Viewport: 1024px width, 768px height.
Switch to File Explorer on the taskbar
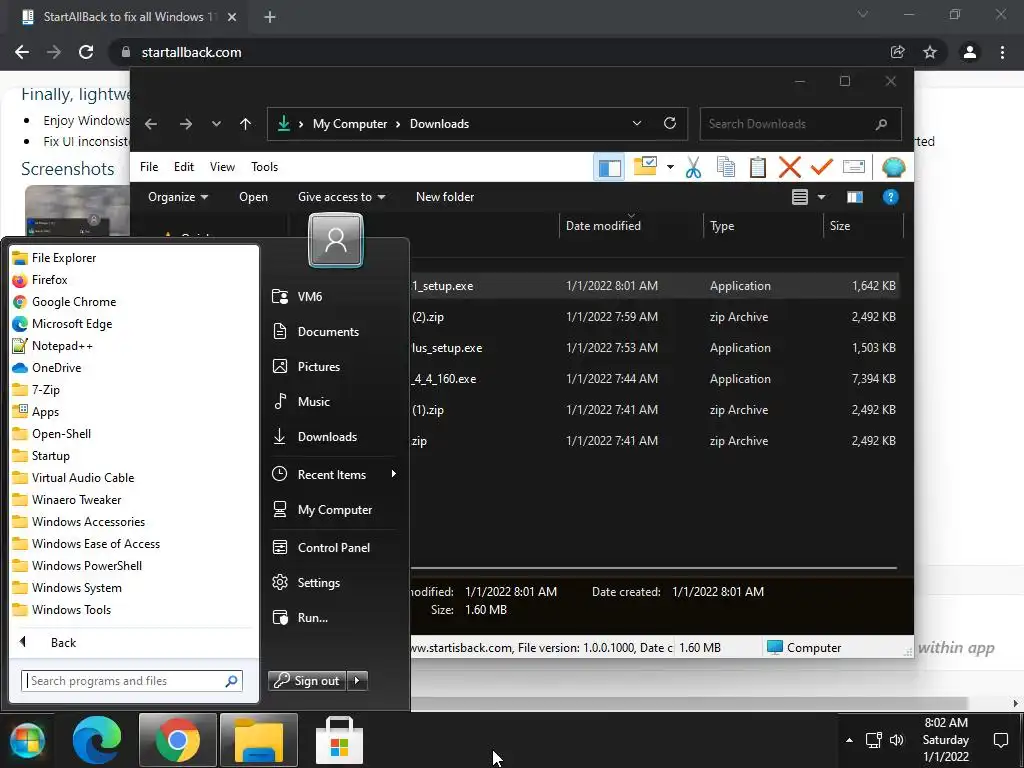point(259,741)
